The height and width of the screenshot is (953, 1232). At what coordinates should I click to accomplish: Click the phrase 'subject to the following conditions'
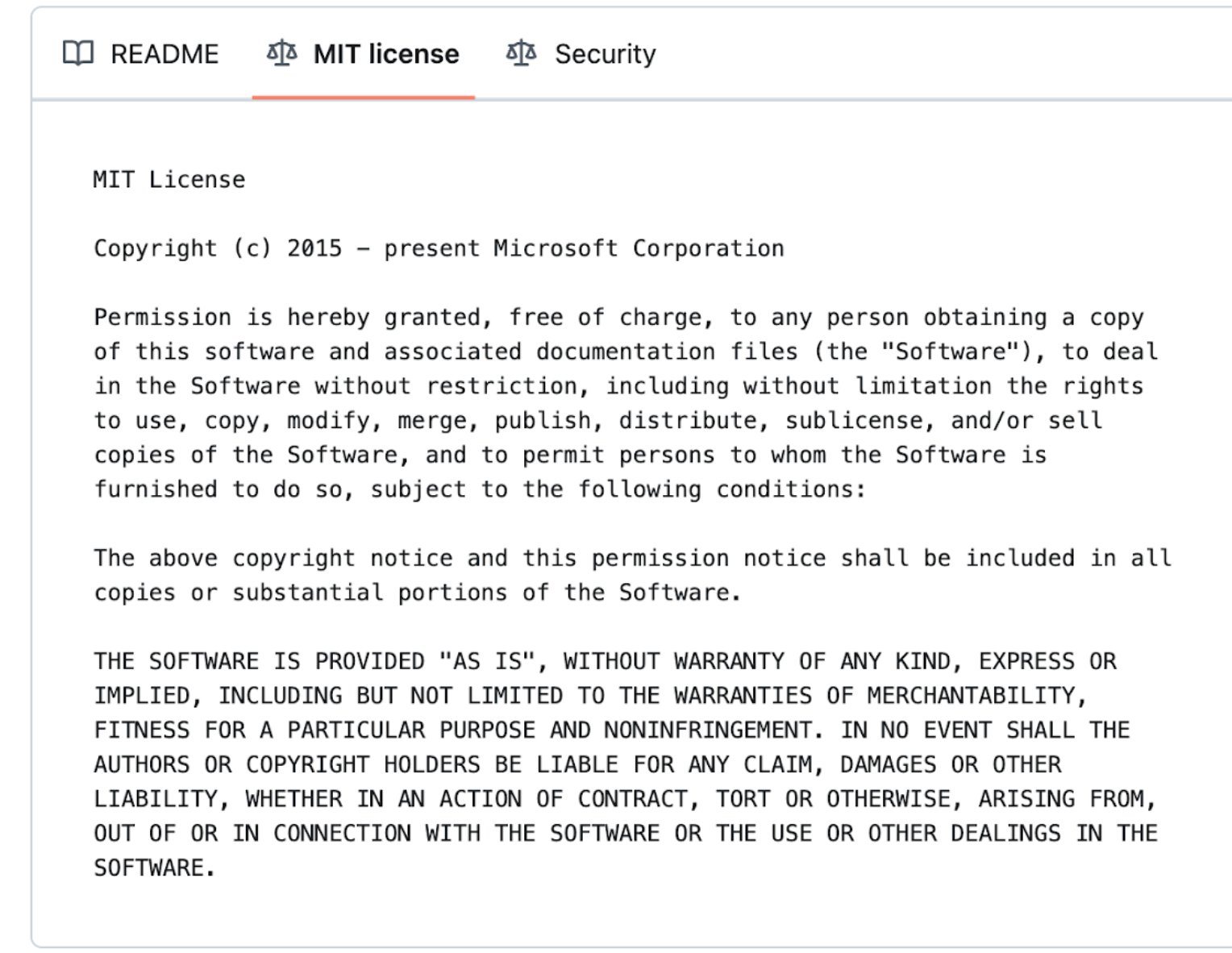(x=616, y=489)
